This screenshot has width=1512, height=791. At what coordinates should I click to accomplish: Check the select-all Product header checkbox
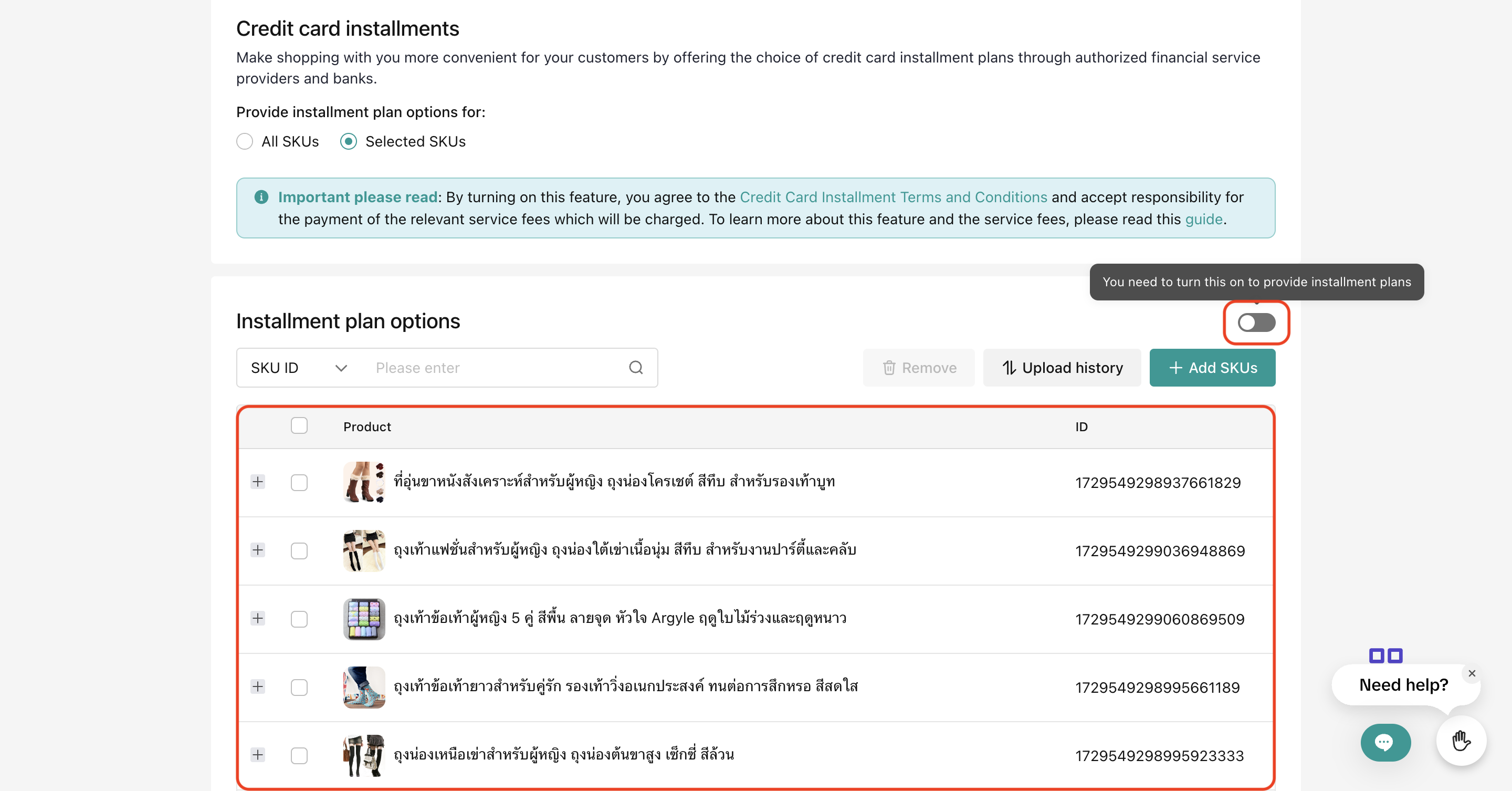coord(299,426)
